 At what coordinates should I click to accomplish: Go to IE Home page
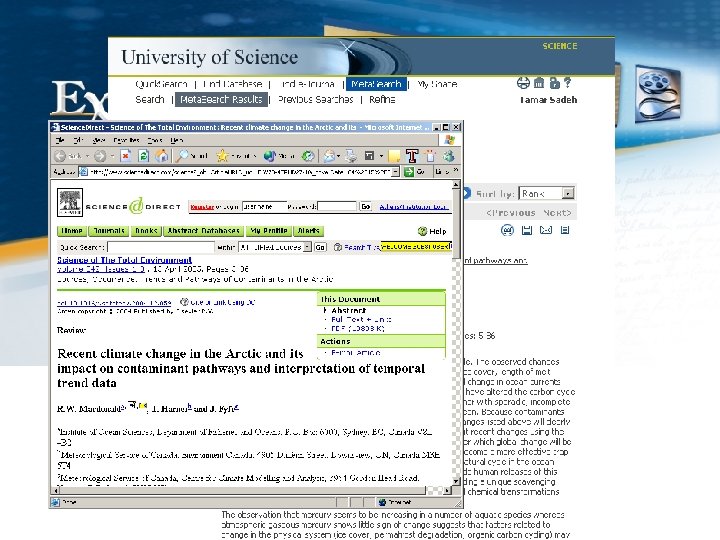161,156
